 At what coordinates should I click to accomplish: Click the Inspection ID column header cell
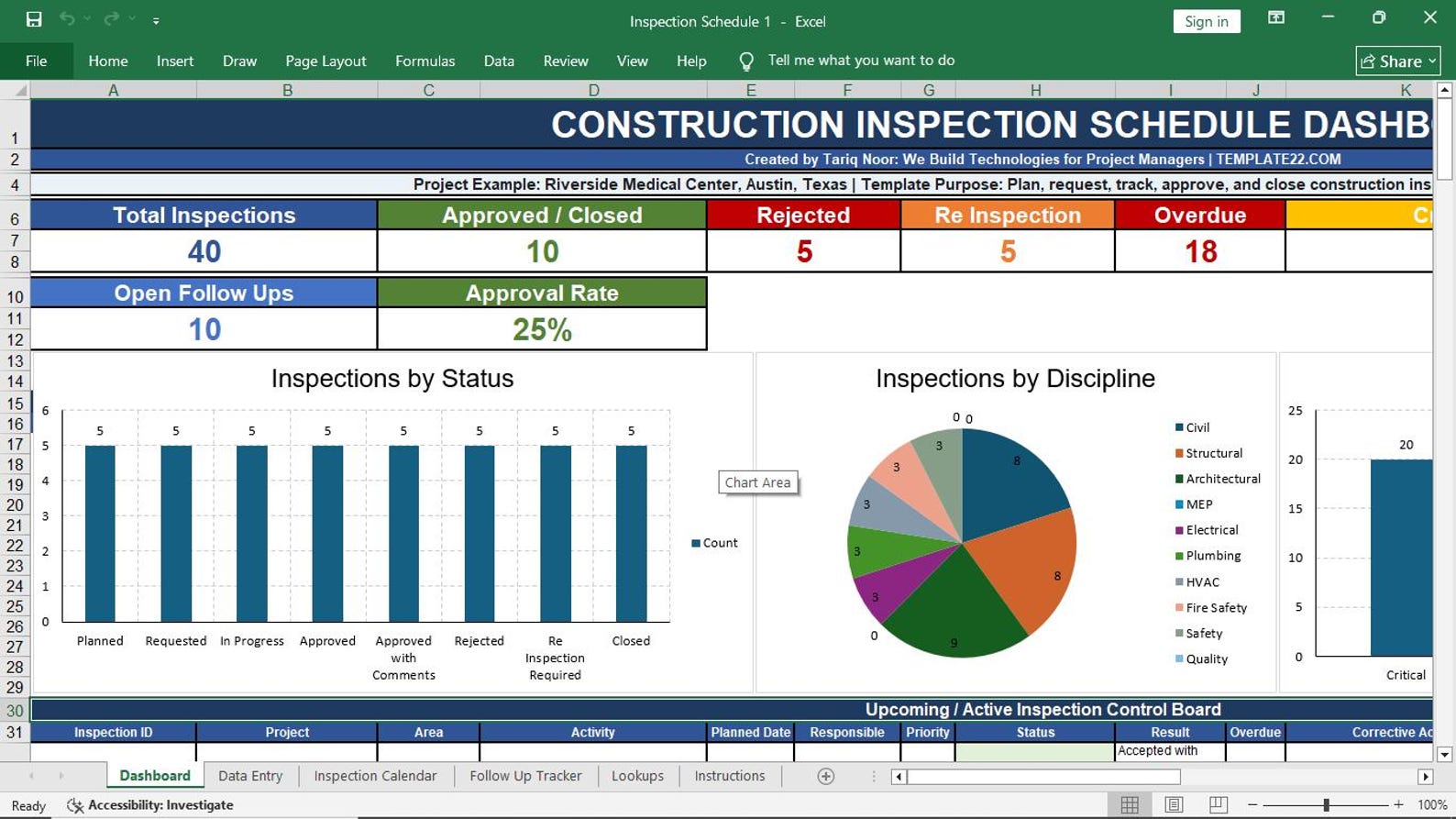coord(113,732)
